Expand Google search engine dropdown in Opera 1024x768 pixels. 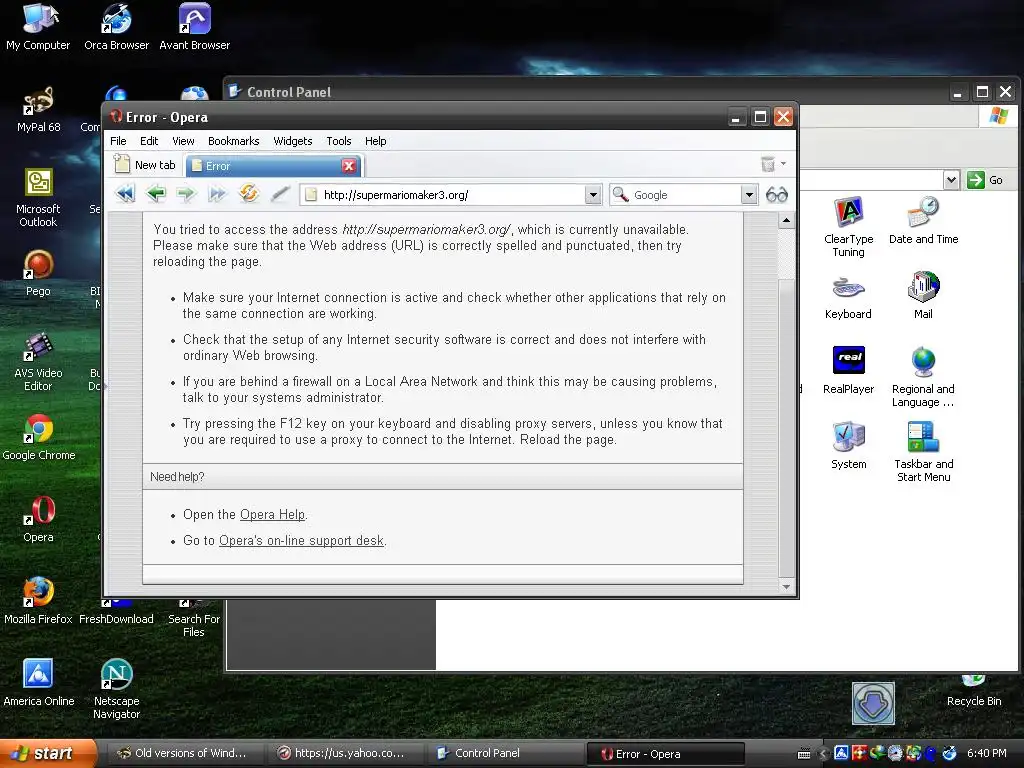(749, 195)
